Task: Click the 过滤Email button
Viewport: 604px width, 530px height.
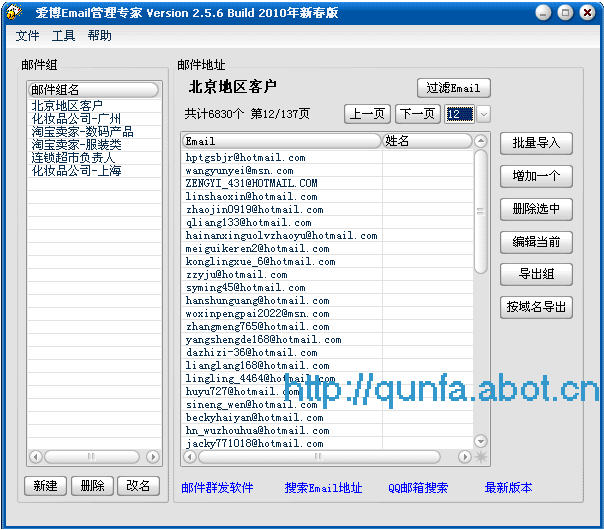Action: tap(453, 88)
